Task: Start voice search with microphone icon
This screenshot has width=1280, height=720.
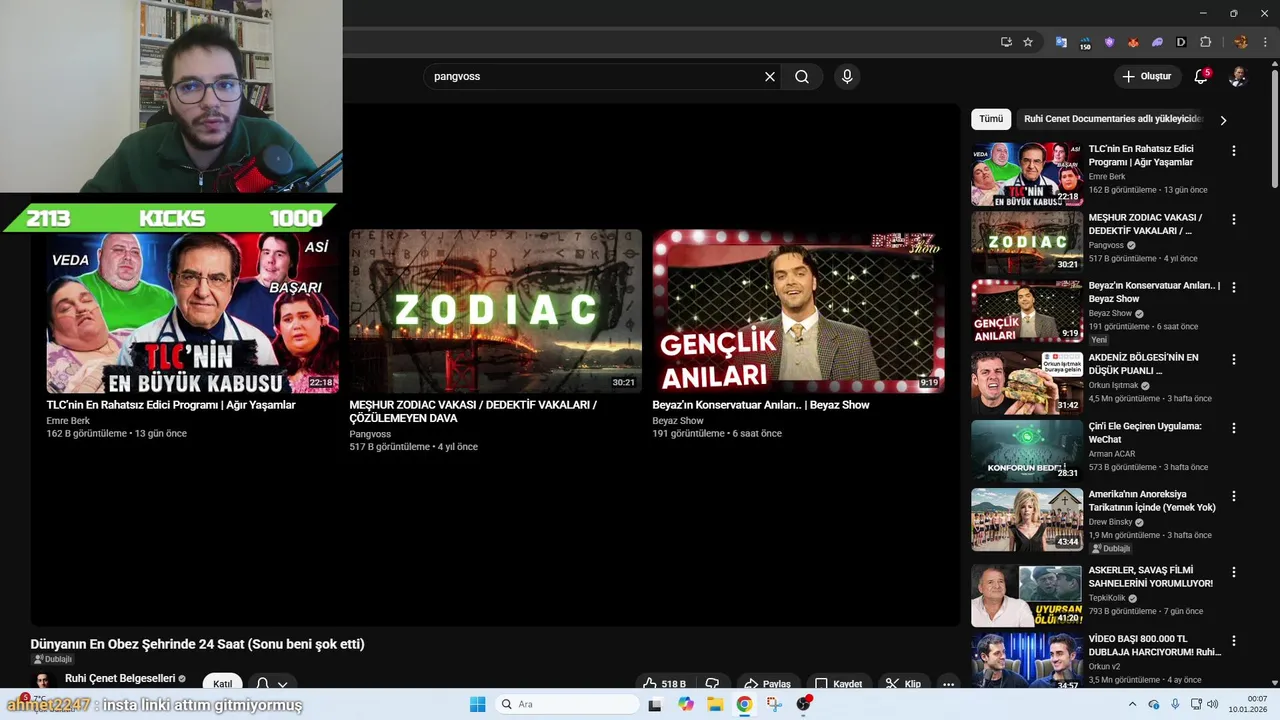Action: click(847, 77)
